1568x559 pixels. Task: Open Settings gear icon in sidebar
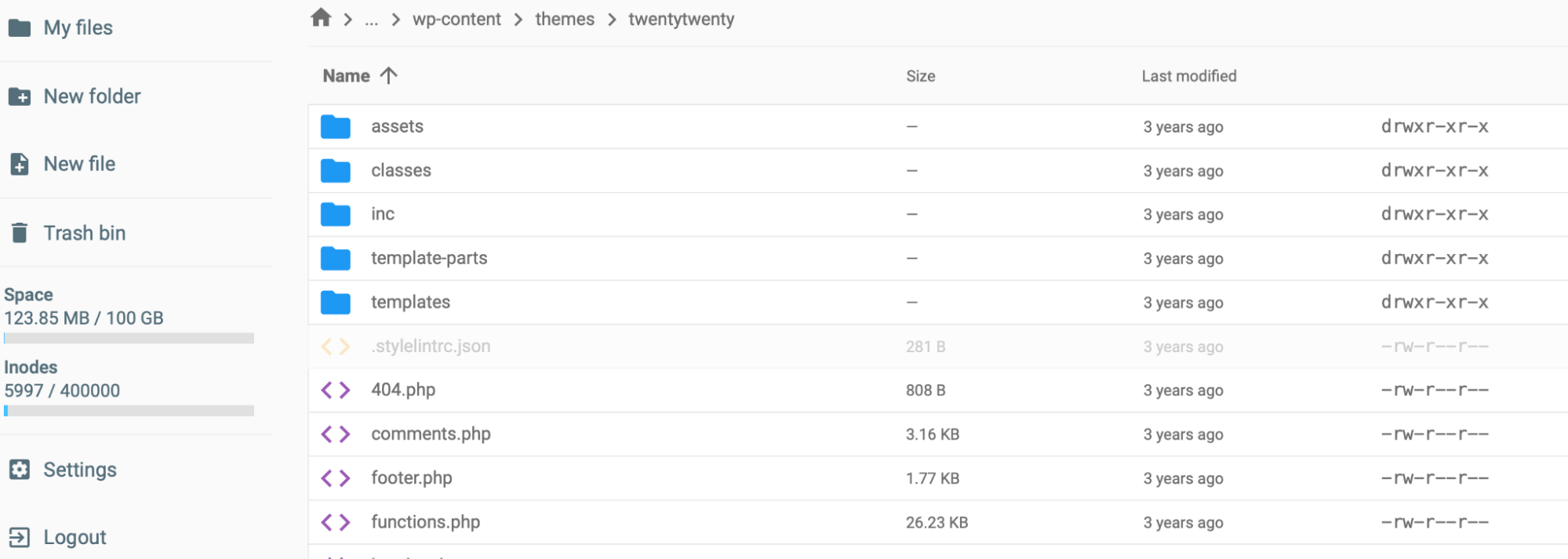(x=20, y=470)
